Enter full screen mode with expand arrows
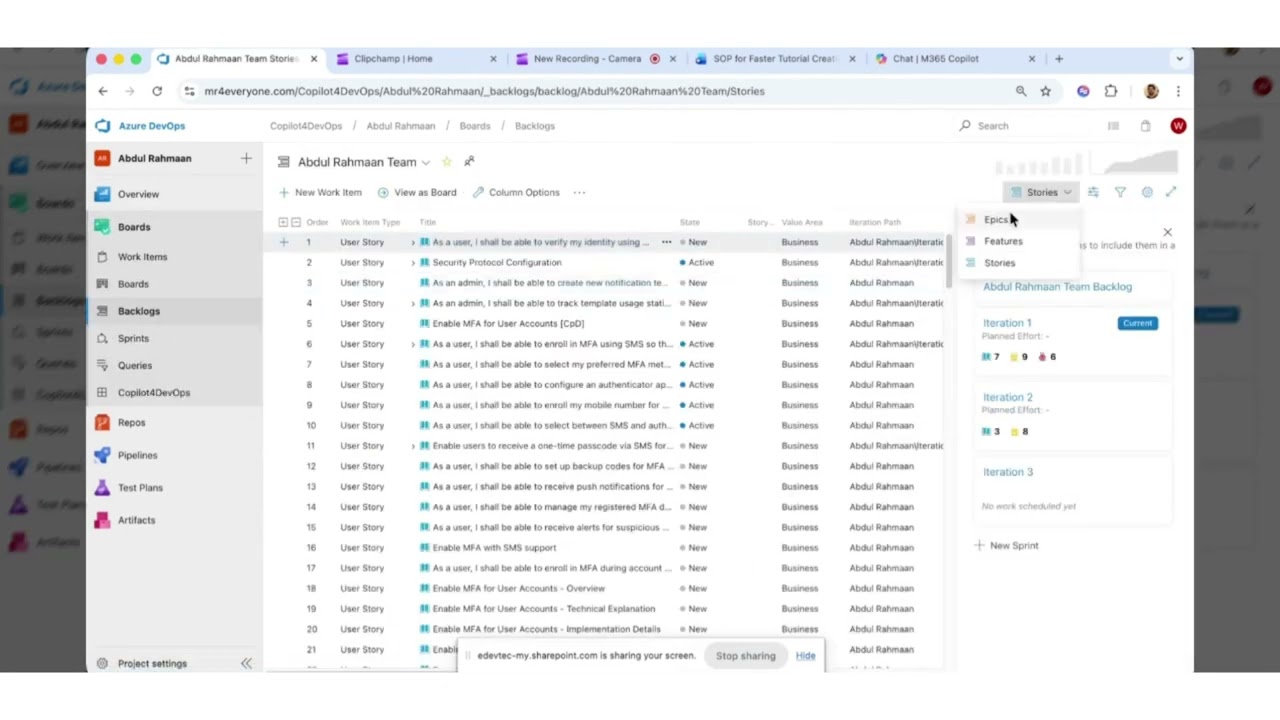Image resolution: width=1280 pixels, height=720 pixels. point(1171,192)
